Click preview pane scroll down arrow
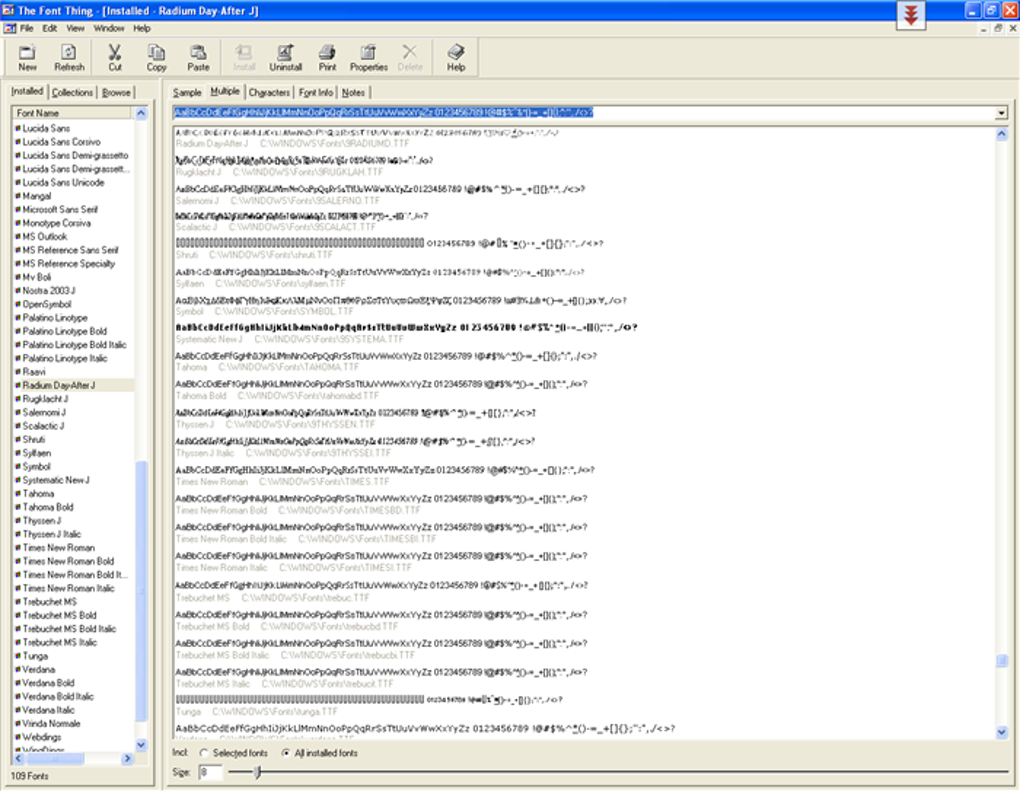Viewport: 1020px width, 791px height. [x=1002, y=732]
